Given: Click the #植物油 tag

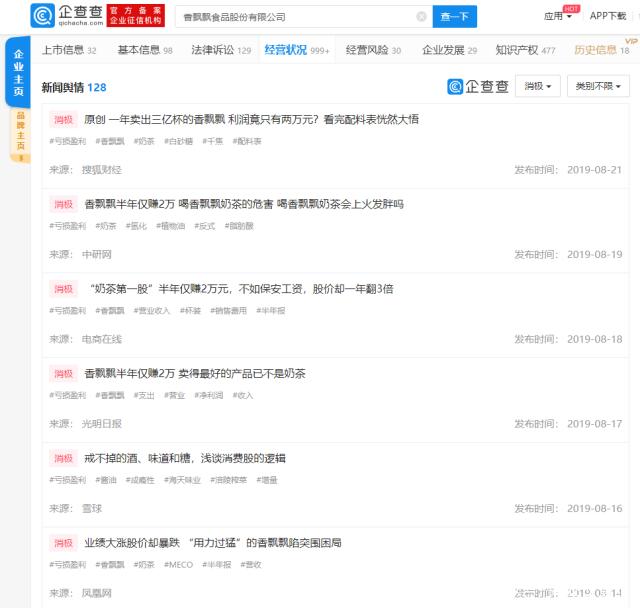Looking at the screenshot, I should (171, 226).
